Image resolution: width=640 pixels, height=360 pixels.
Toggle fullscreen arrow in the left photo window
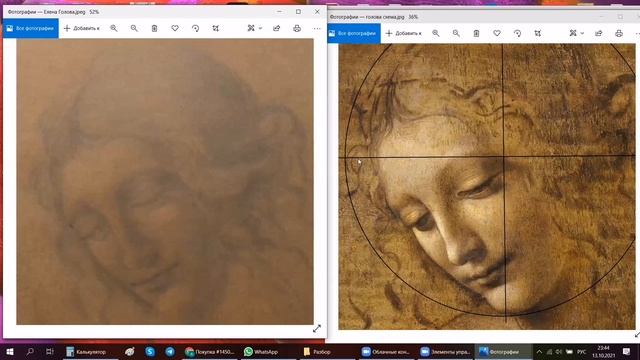(317, 329)
